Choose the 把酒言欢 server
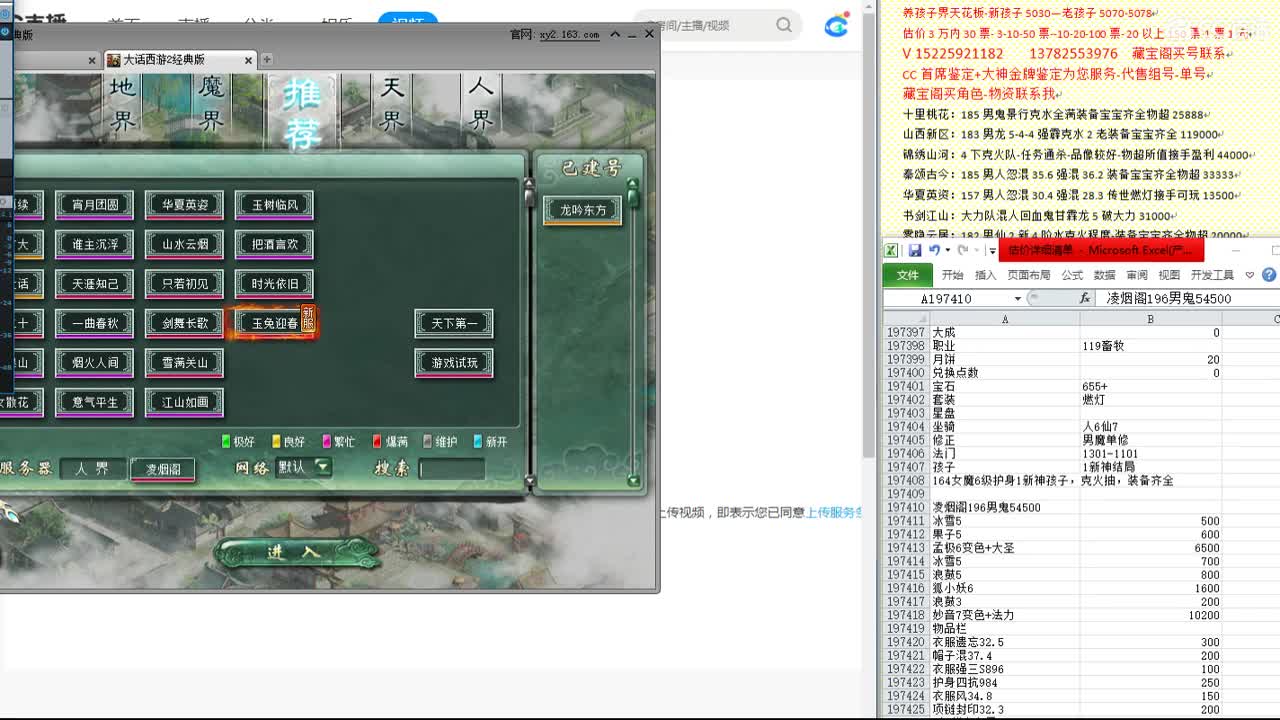Screen dimensions: 1280x720 point(275,244)
